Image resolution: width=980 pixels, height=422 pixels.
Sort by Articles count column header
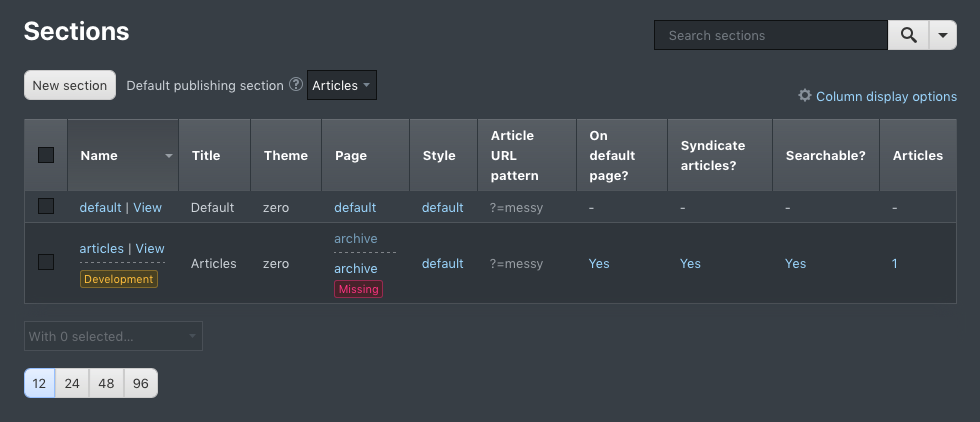pyautogui.click(x=918, y=155)
